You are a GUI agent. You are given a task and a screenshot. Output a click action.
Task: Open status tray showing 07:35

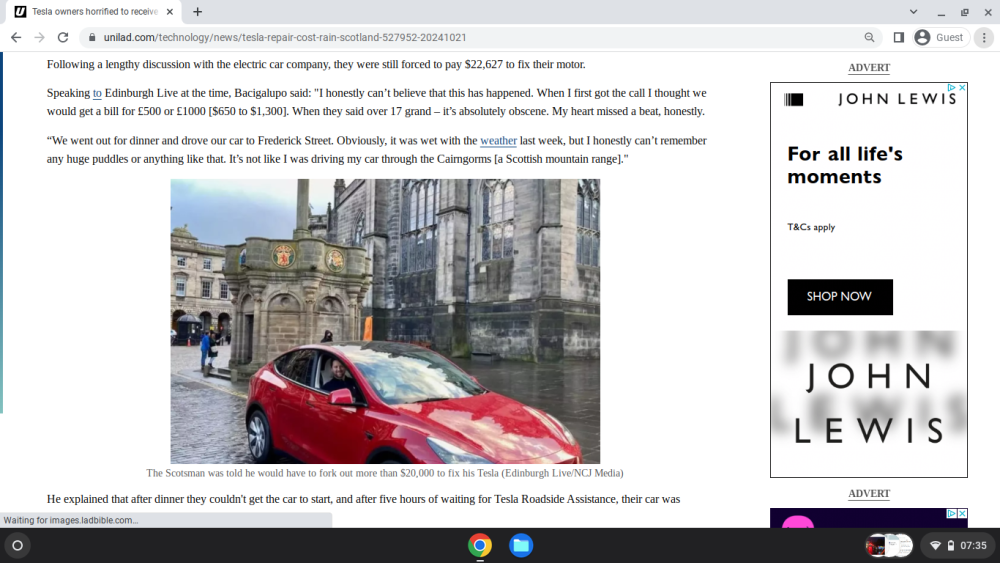tap(959, 546)
